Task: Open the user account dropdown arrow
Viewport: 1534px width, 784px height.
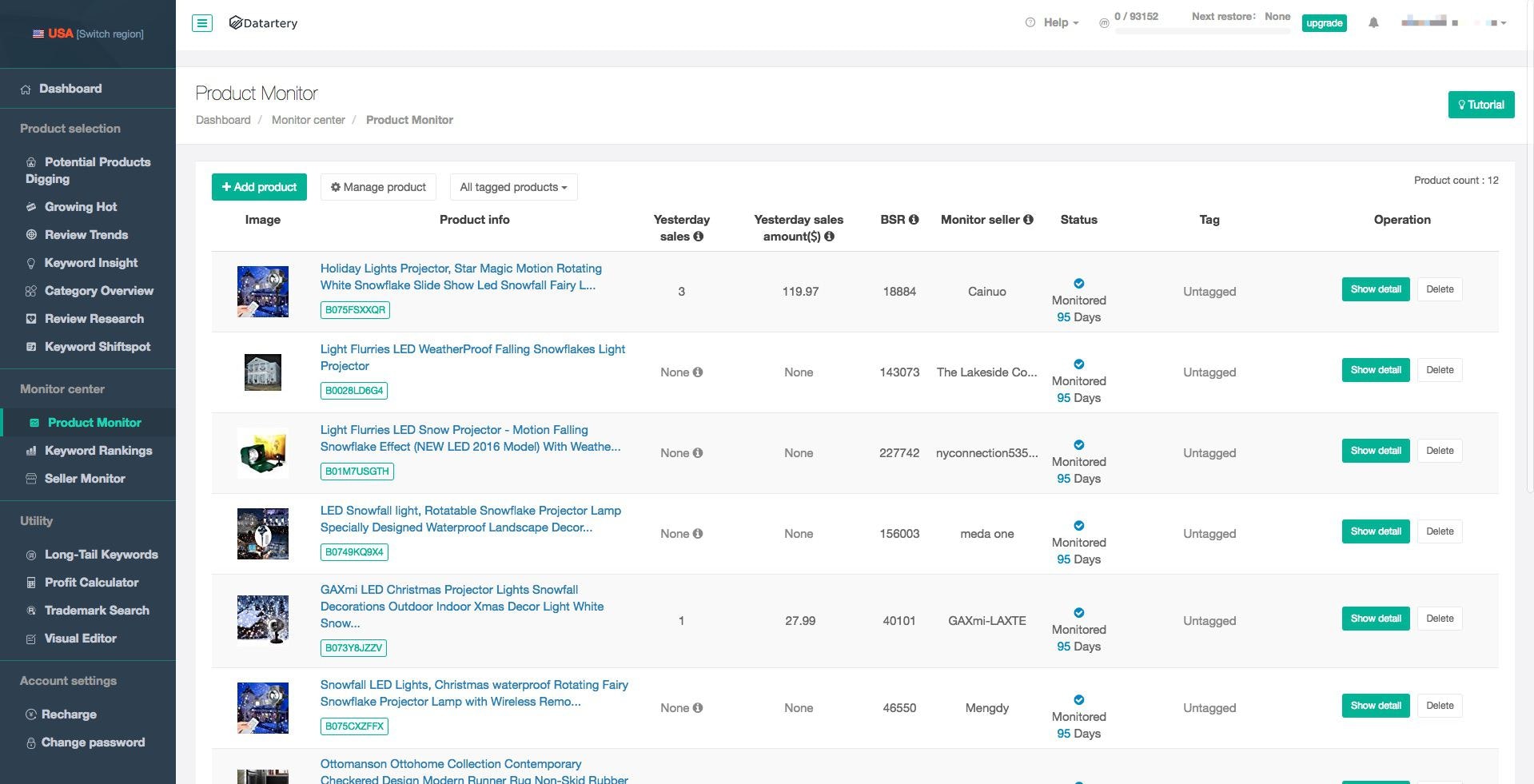Action: 1503,23
